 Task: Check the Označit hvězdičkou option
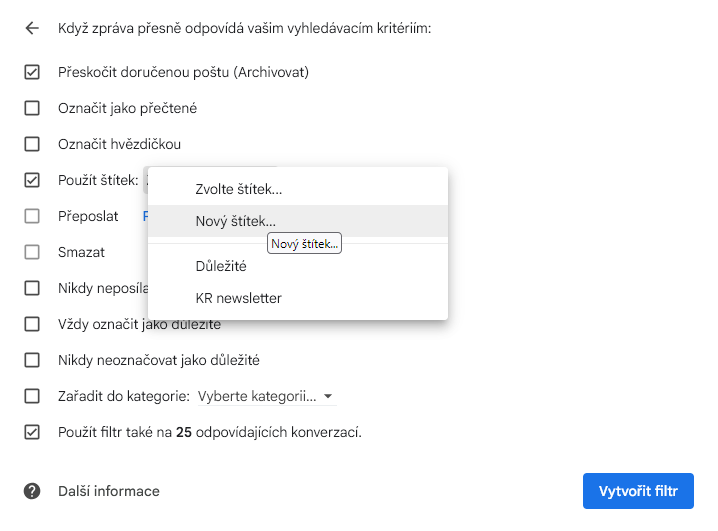32,144
